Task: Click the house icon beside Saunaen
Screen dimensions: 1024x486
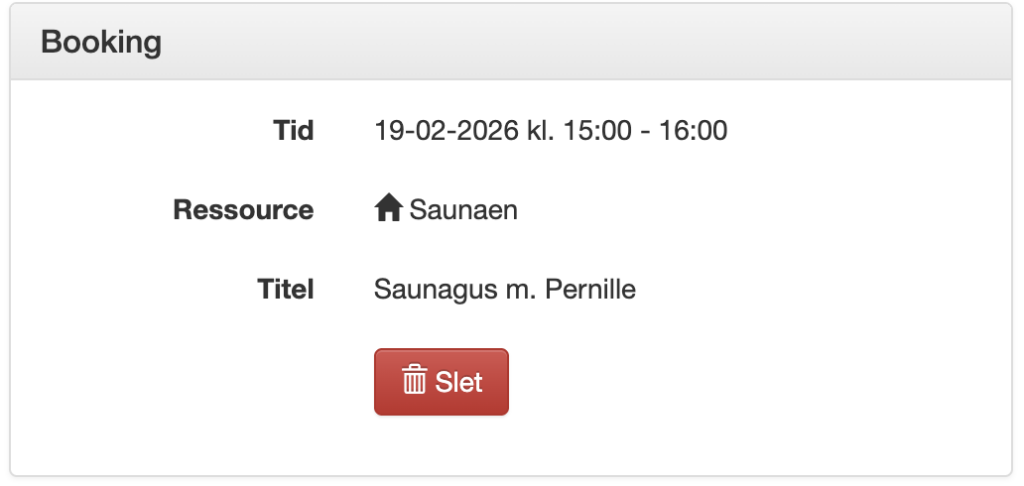Action: [388, 210]
